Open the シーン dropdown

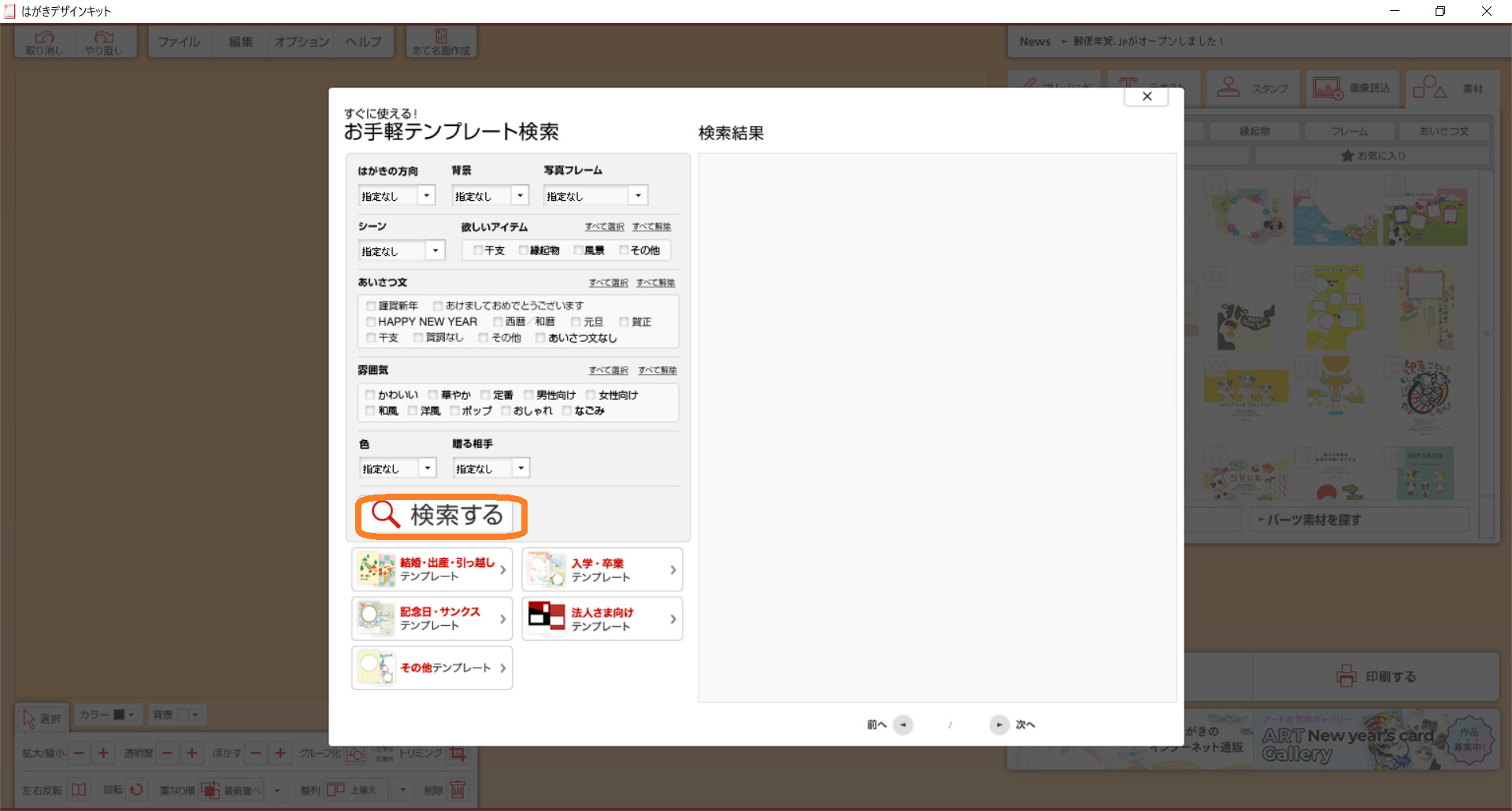point(402,250)
